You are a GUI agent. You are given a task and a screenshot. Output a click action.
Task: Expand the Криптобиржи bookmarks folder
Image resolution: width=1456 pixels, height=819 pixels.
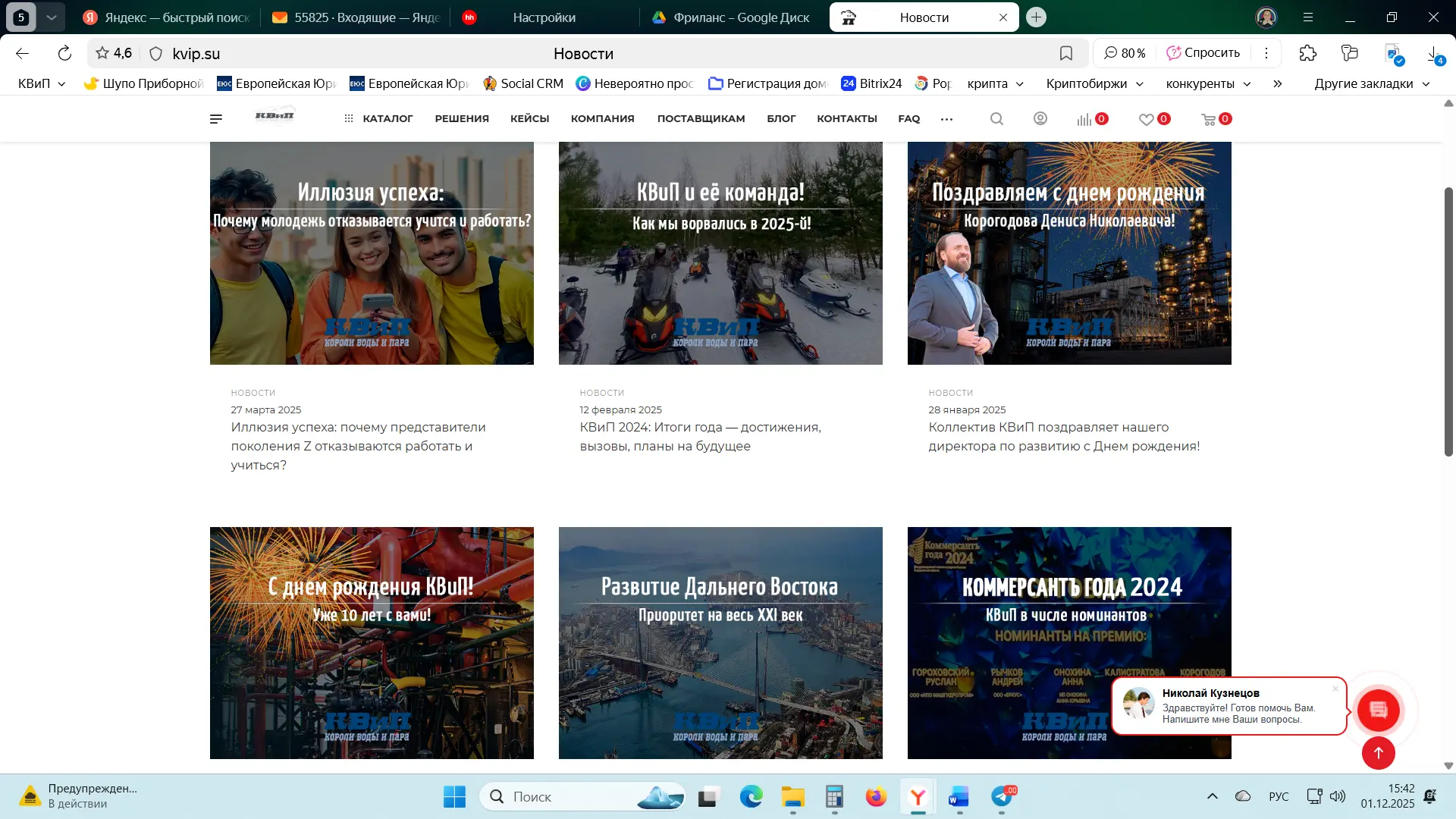1095,83
